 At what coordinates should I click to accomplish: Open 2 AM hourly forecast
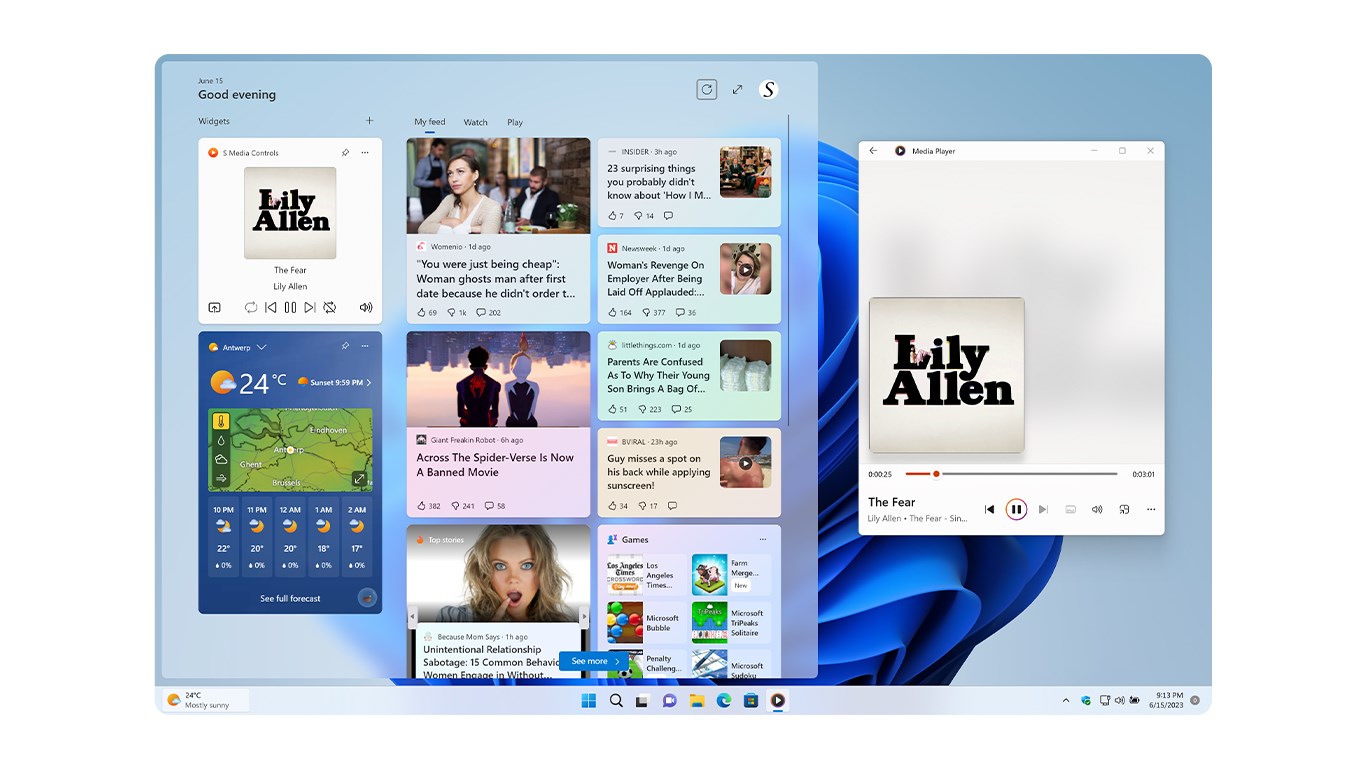(357, 538)
